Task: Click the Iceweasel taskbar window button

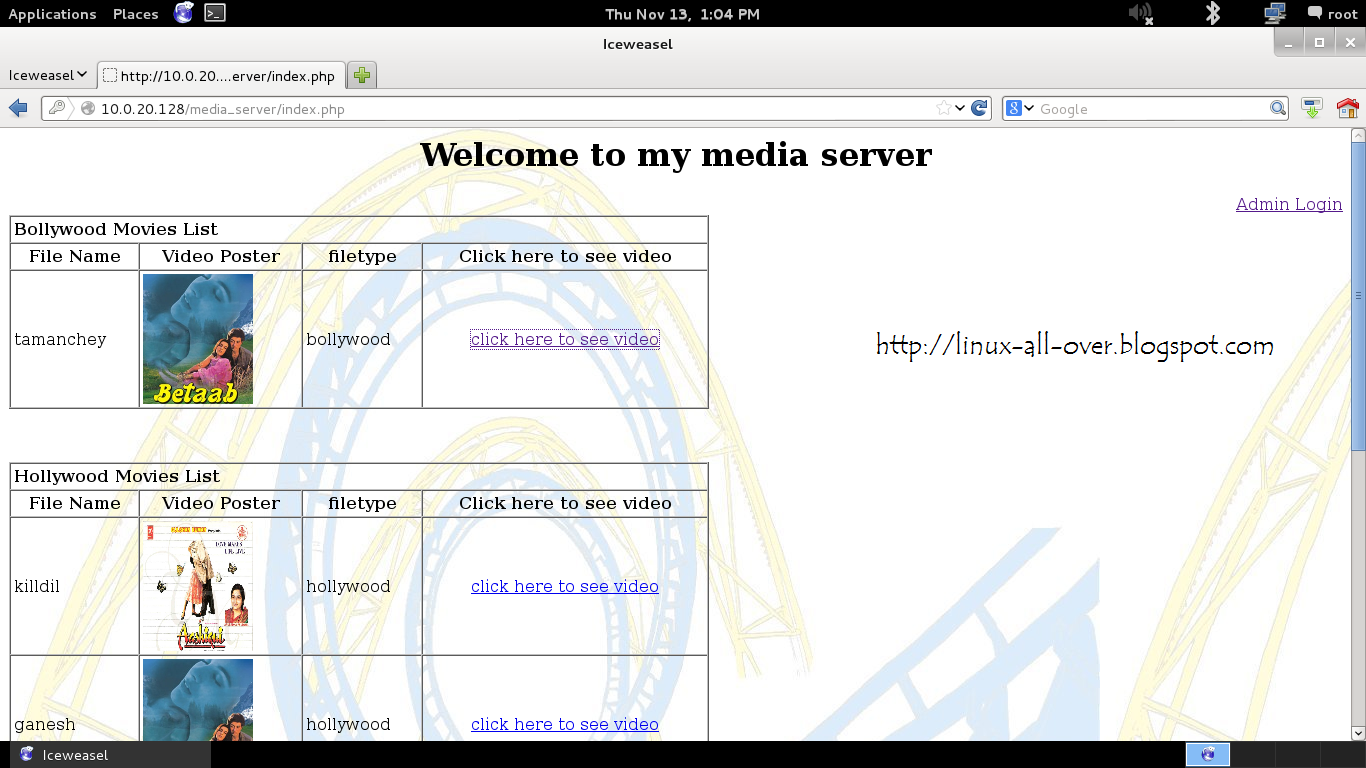Action: [x=110, y=755]
